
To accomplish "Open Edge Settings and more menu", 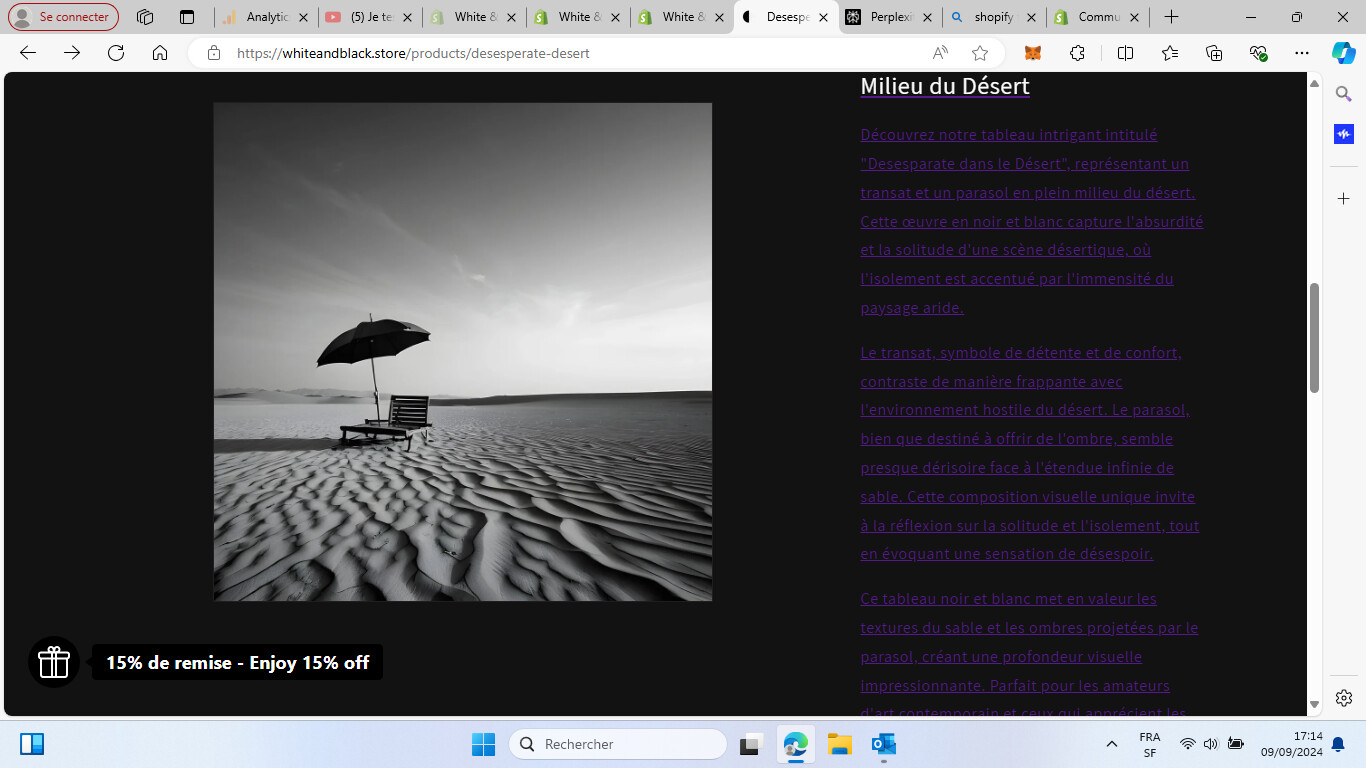I will click(1301, 53).
